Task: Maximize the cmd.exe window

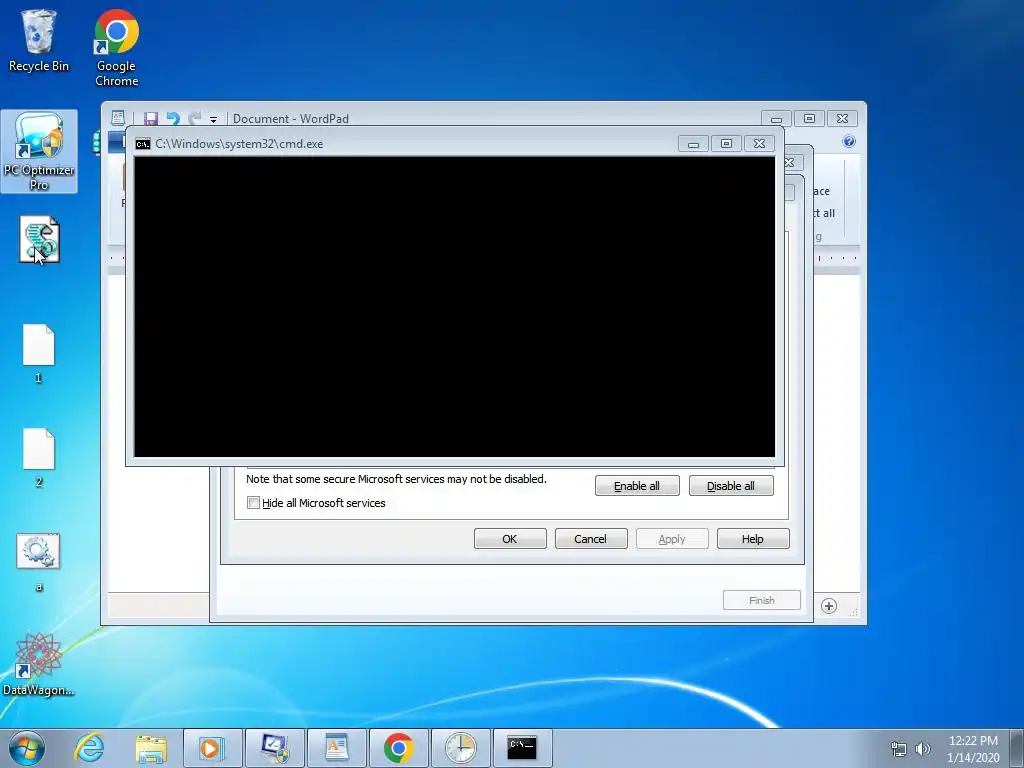Action: pyautogui.click(x=726, y=144)
